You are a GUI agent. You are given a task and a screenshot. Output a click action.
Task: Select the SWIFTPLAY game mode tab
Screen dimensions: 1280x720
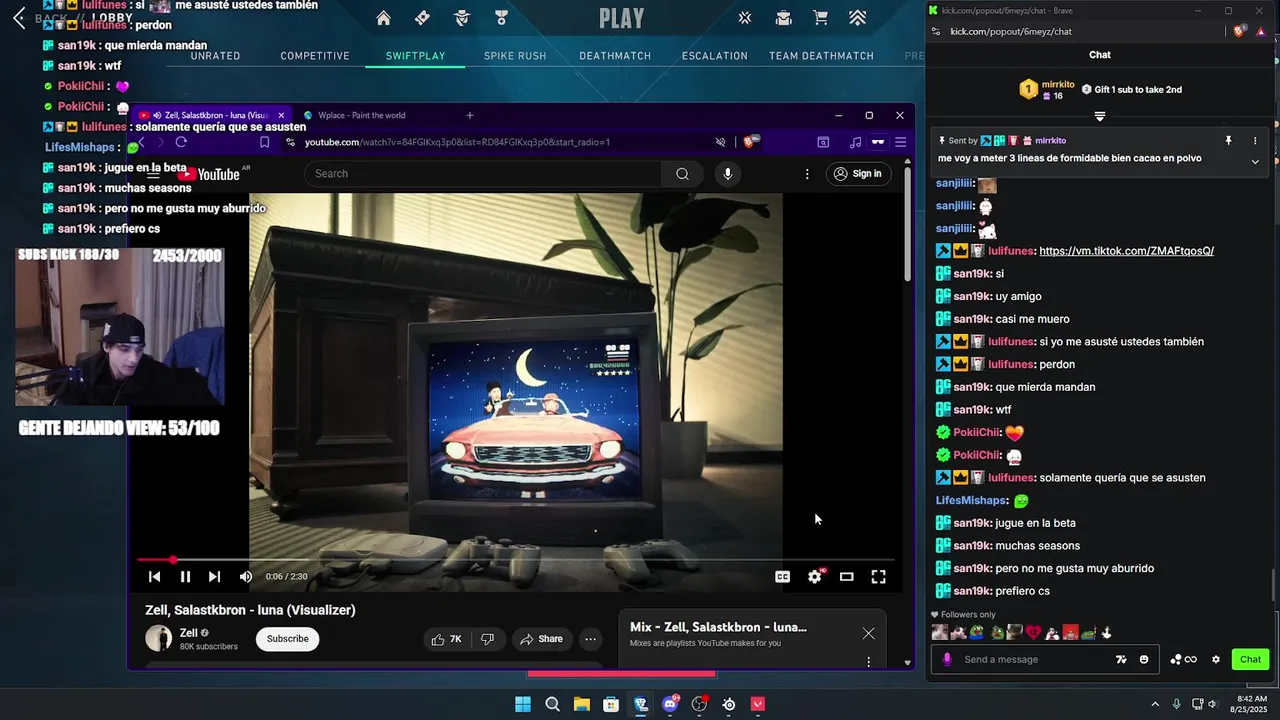tap(416, 56)
